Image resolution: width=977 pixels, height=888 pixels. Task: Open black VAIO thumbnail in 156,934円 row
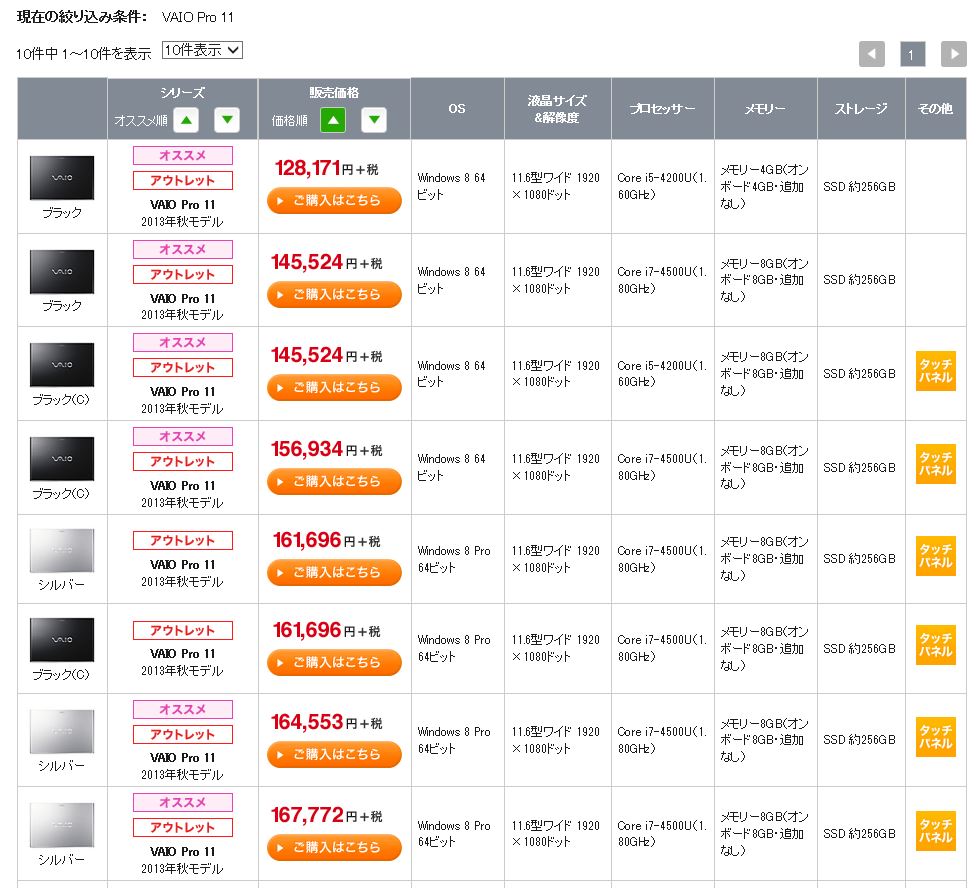[x=62, y=459]
